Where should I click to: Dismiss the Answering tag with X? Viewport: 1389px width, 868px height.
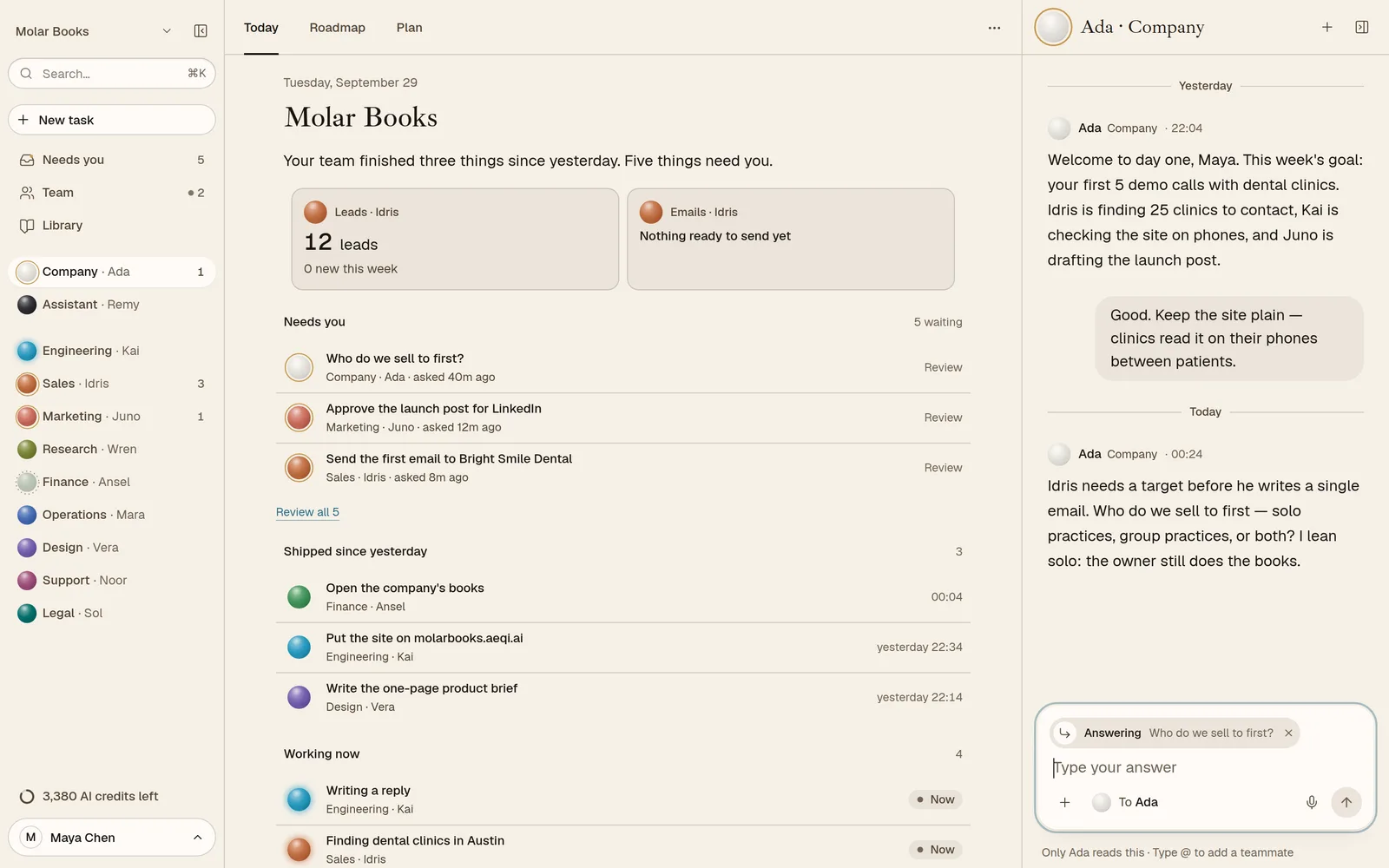[x=1288, y=733]
